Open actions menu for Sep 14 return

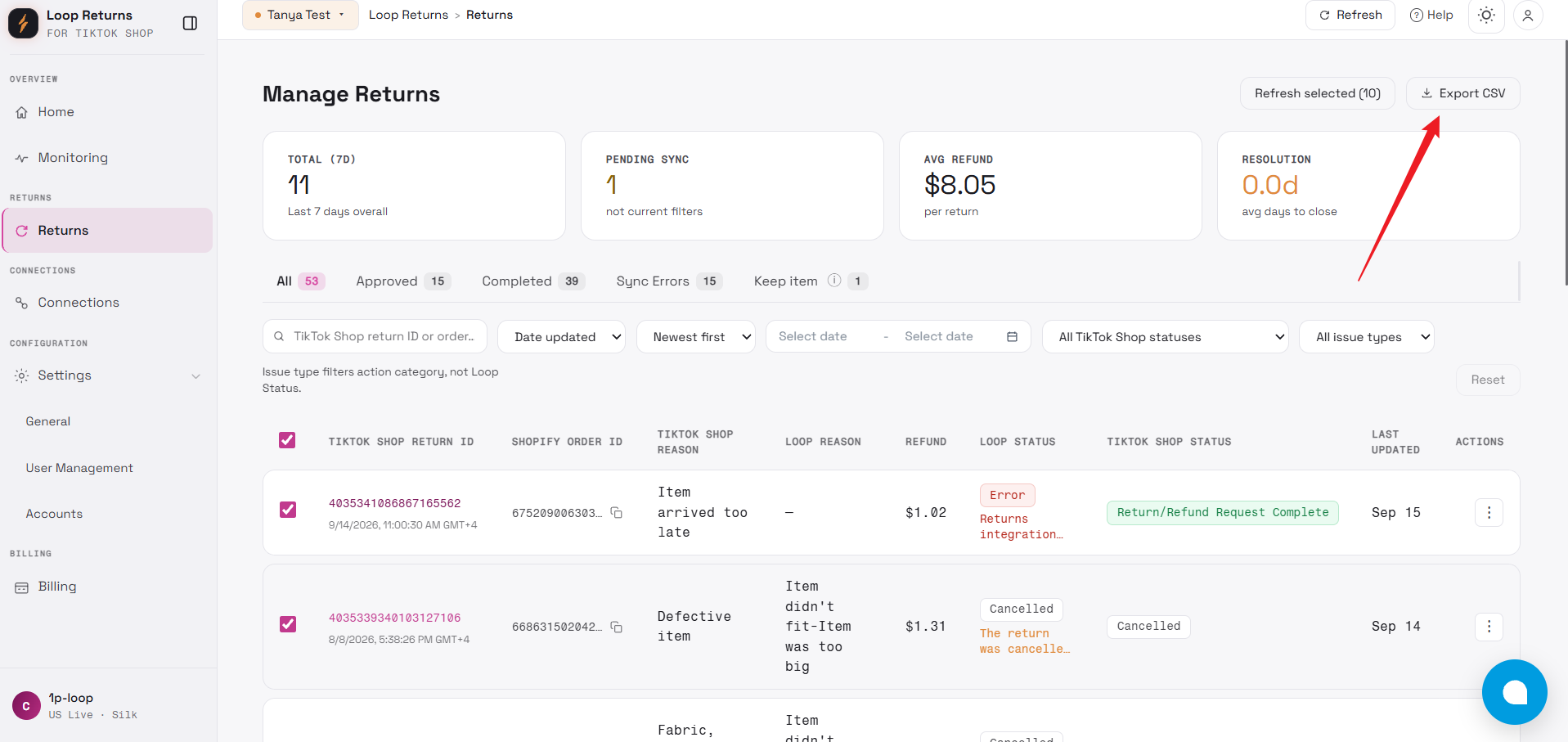pos(1489,627)
